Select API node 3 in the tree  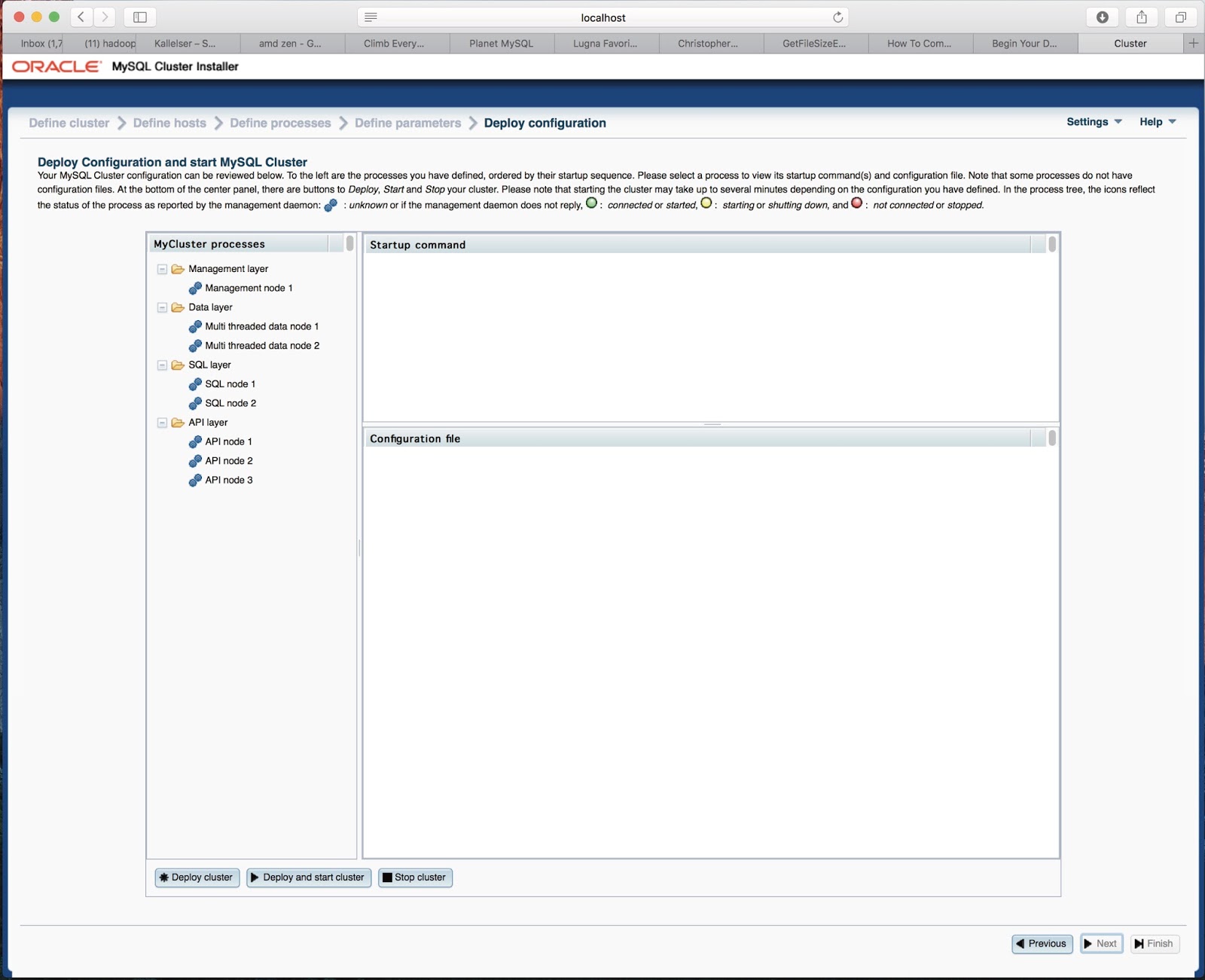coord(229,480)
